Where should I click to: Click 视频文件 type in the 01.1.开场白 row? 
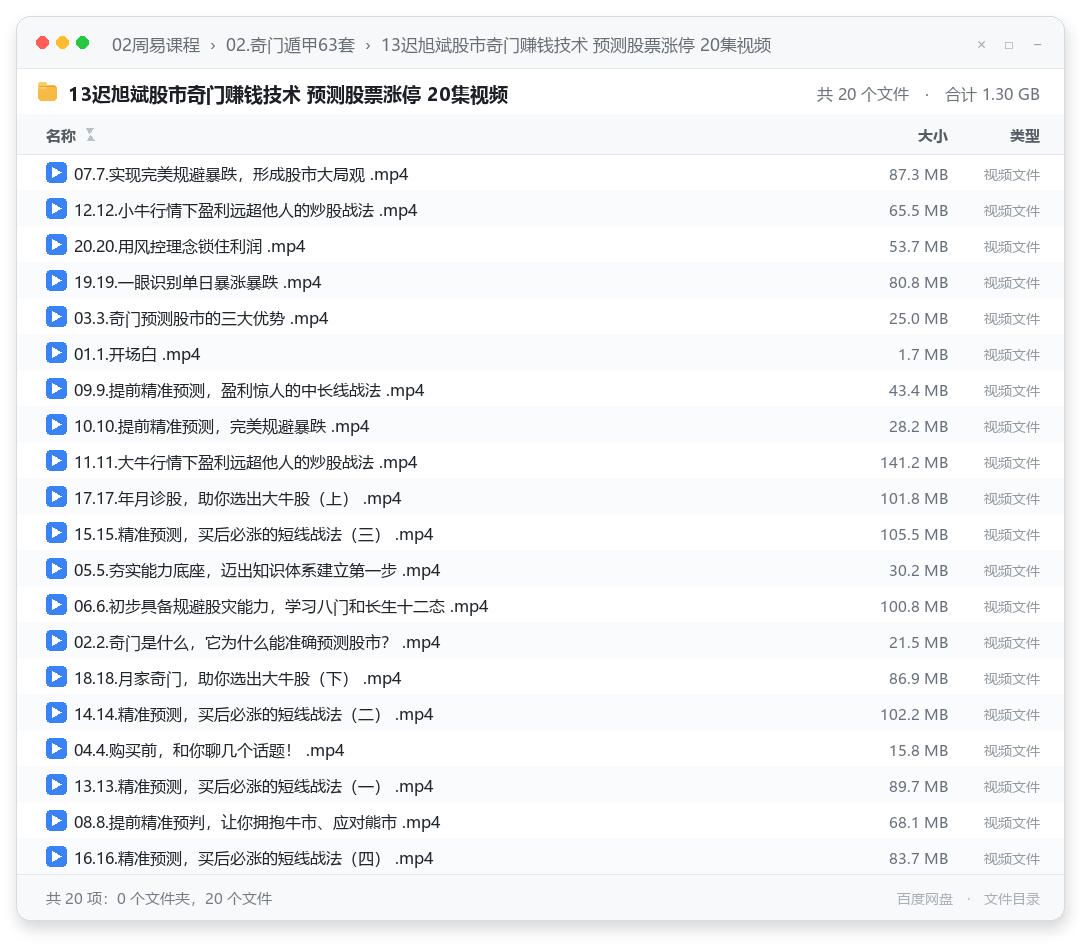point(1012,355)
